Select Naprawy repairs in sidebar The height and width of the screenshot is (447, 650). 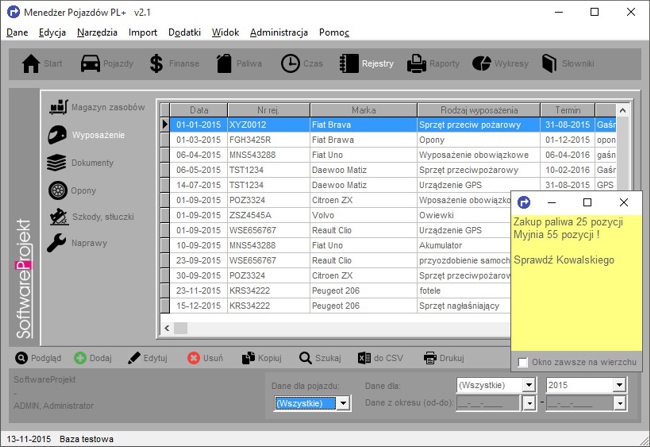click(x=77, y=243)
